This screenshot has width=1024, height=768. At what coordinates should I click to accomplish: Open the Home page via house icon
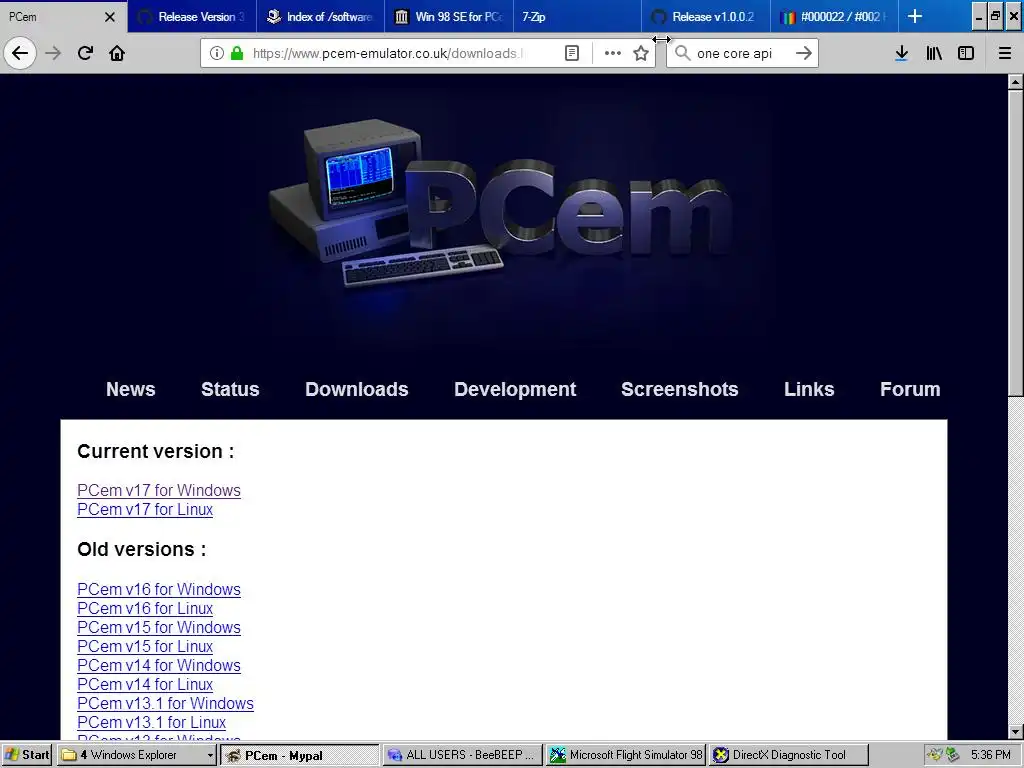coord(117,53)
